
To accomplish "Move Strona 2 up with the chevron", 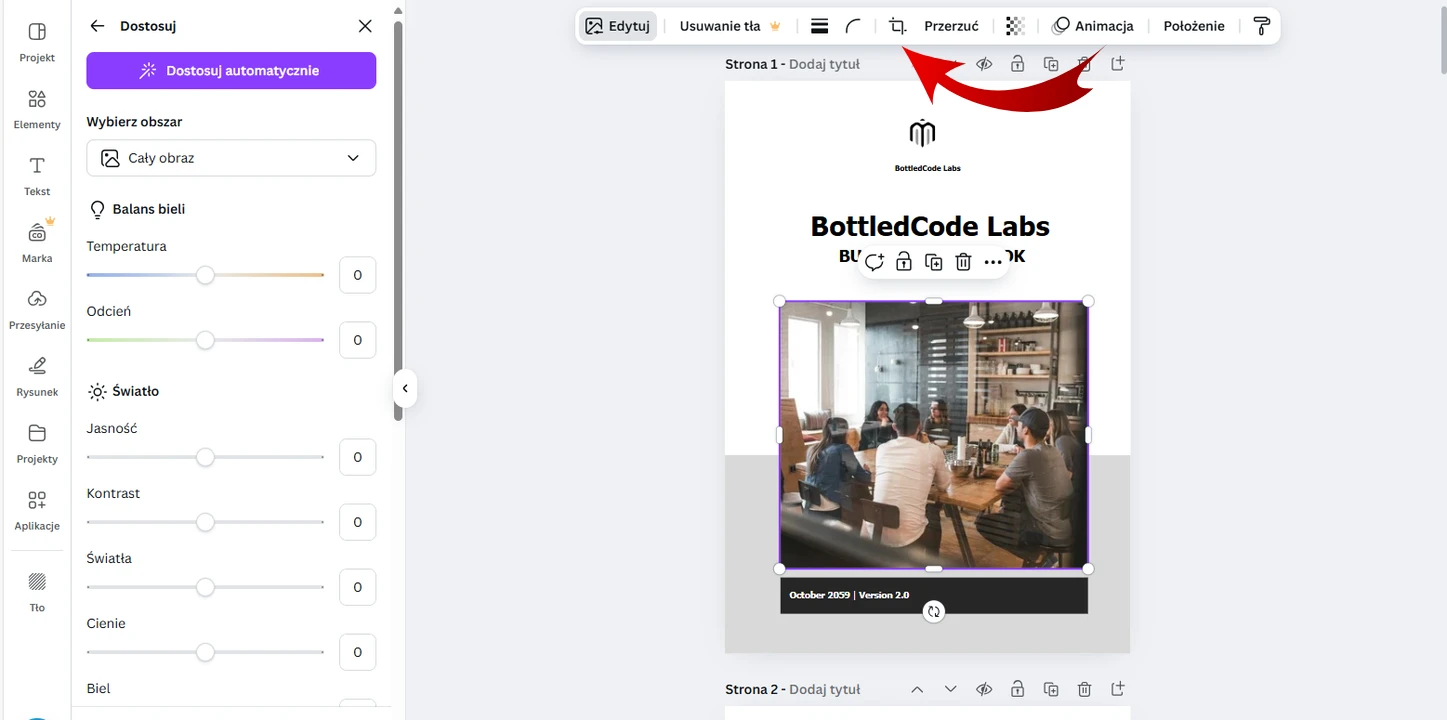I will pos(917,689).
